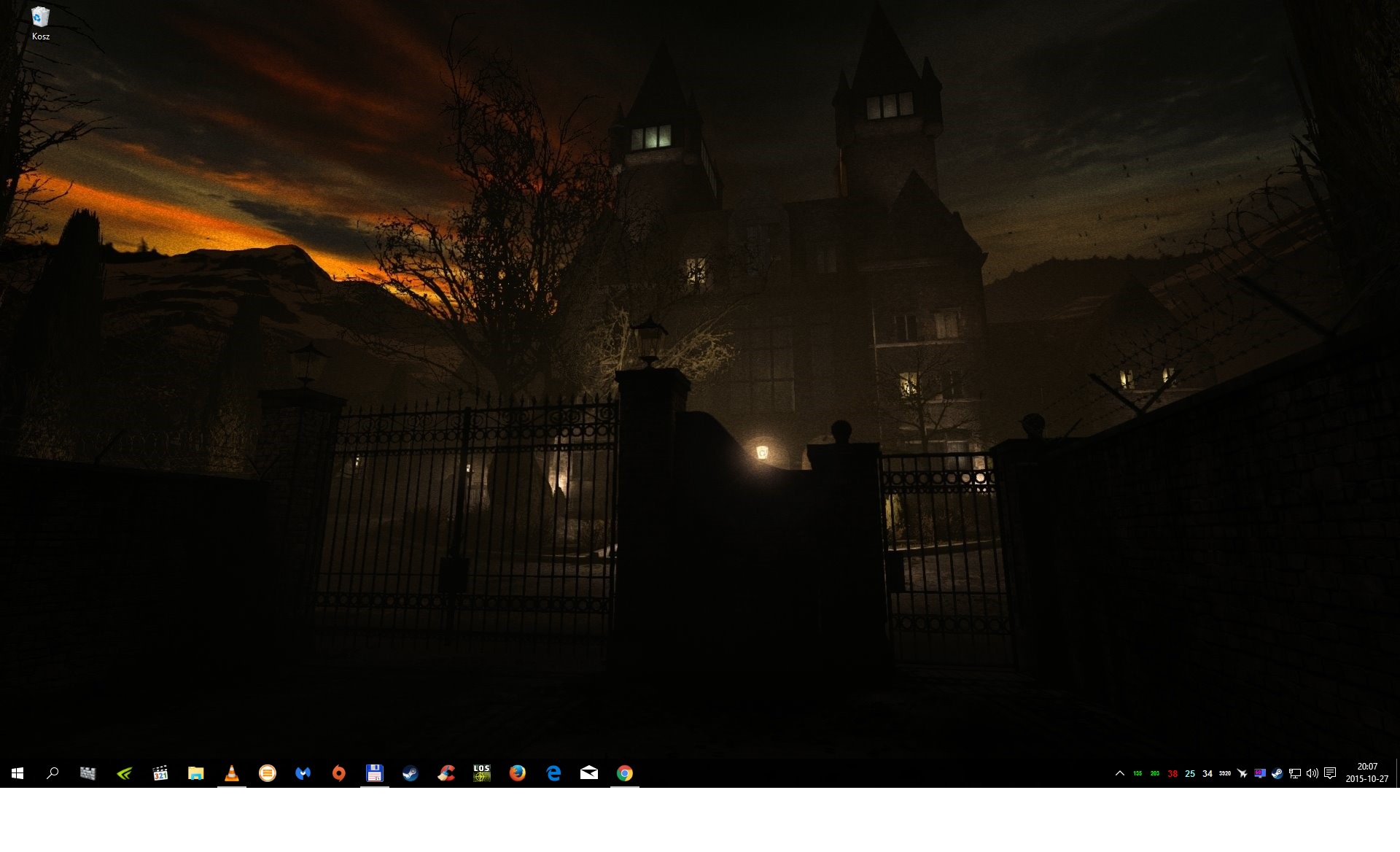Open CCleaner from taskbar
1400x852 pixels.
point(446,773)
